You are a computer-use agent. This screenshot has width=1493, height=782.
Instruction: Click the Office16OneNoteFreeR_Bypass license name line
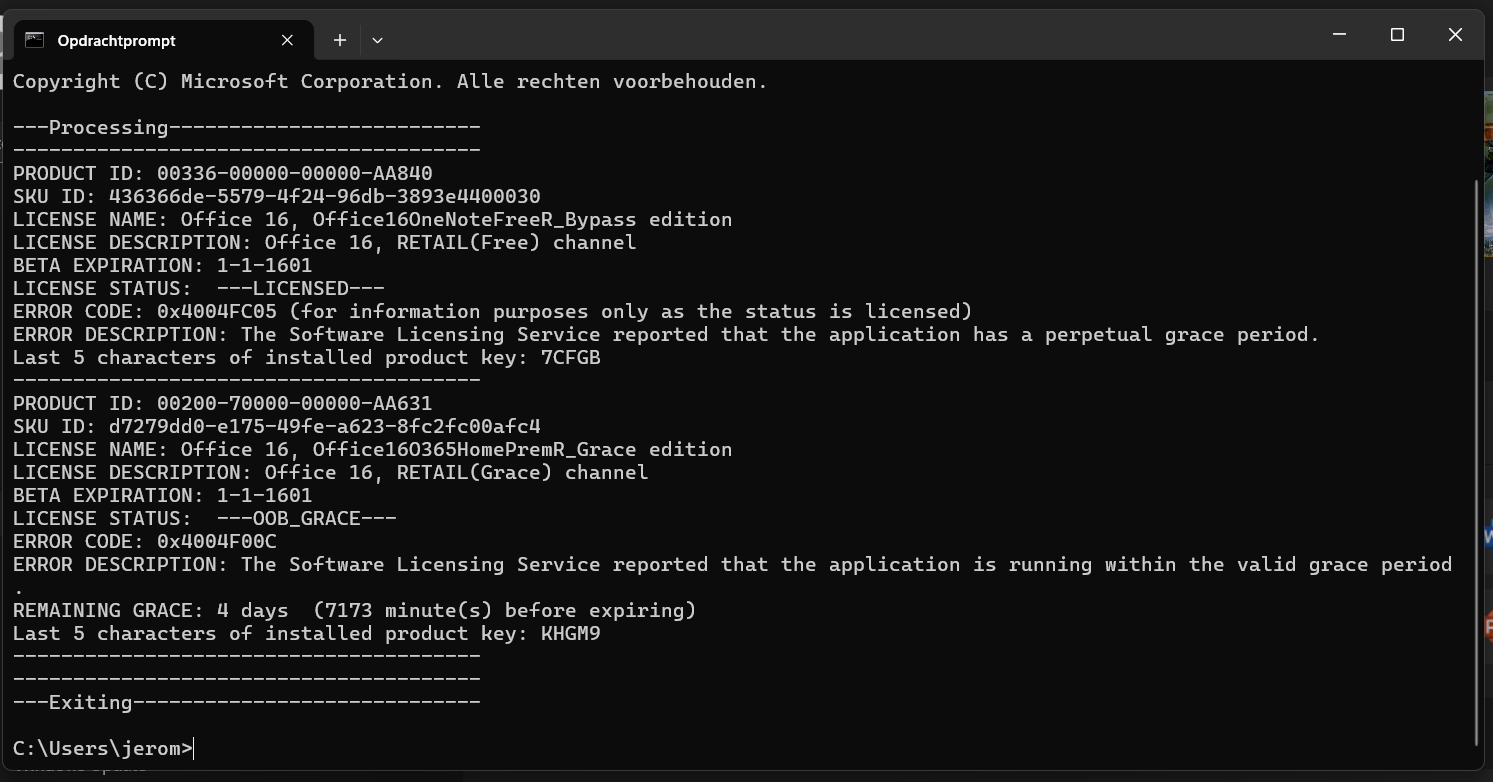(x=373, y=219)
